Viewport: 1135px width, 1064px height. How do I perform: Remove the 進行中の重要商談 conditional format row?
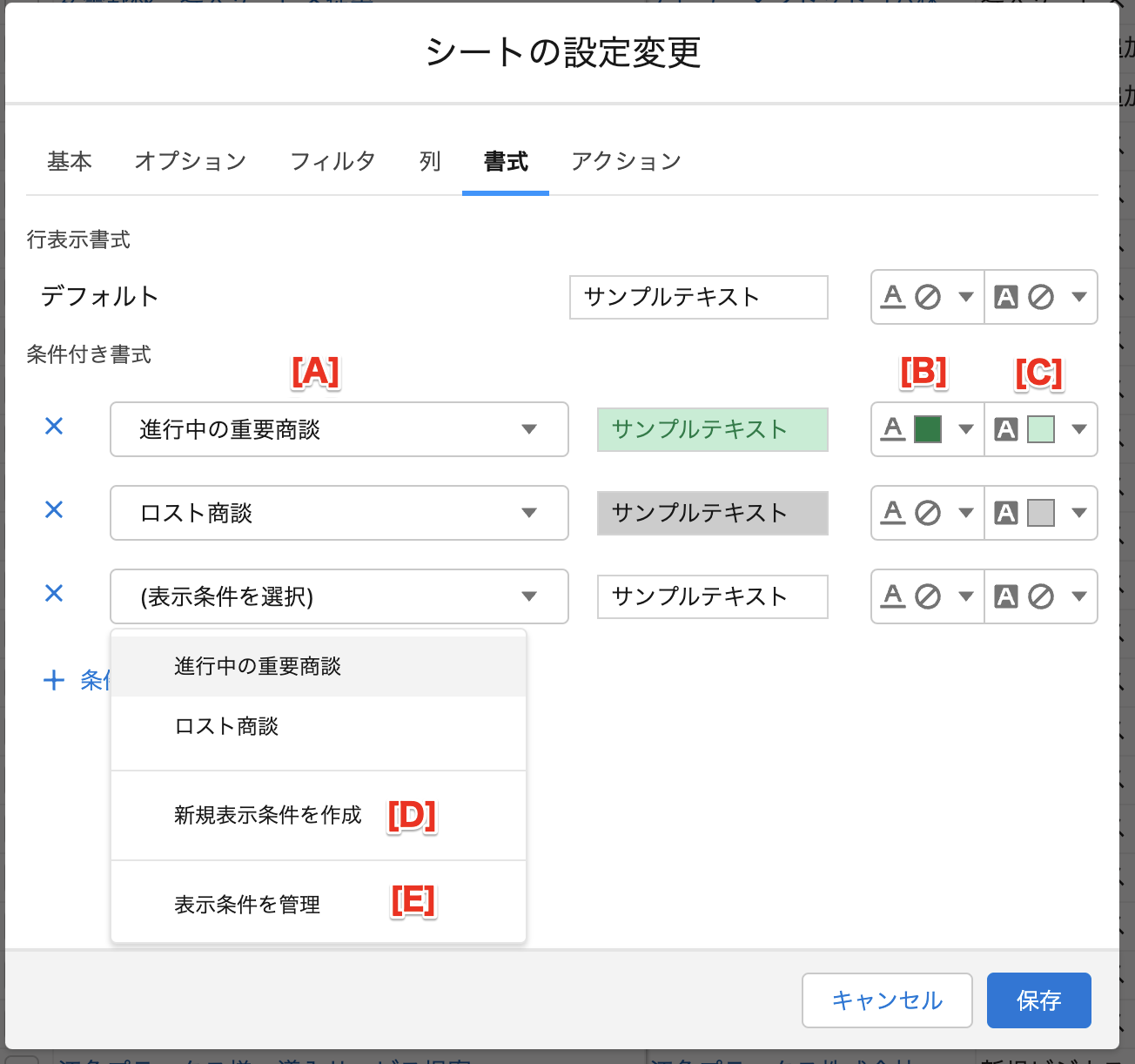[54, 427]
